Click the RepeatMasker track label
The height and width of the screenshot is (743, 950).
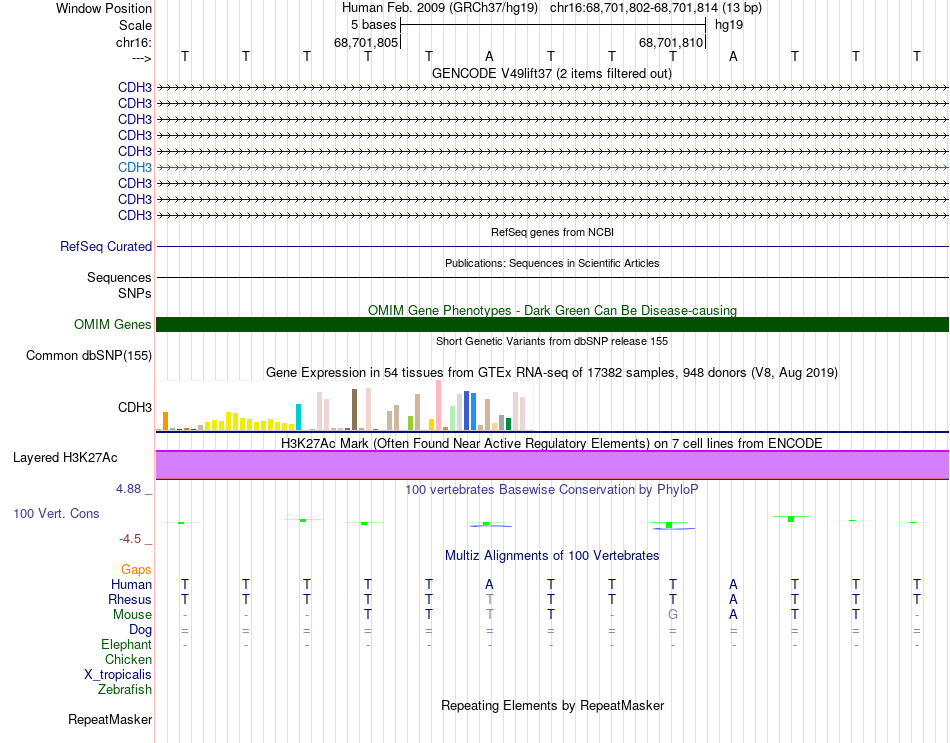(110, 720)
